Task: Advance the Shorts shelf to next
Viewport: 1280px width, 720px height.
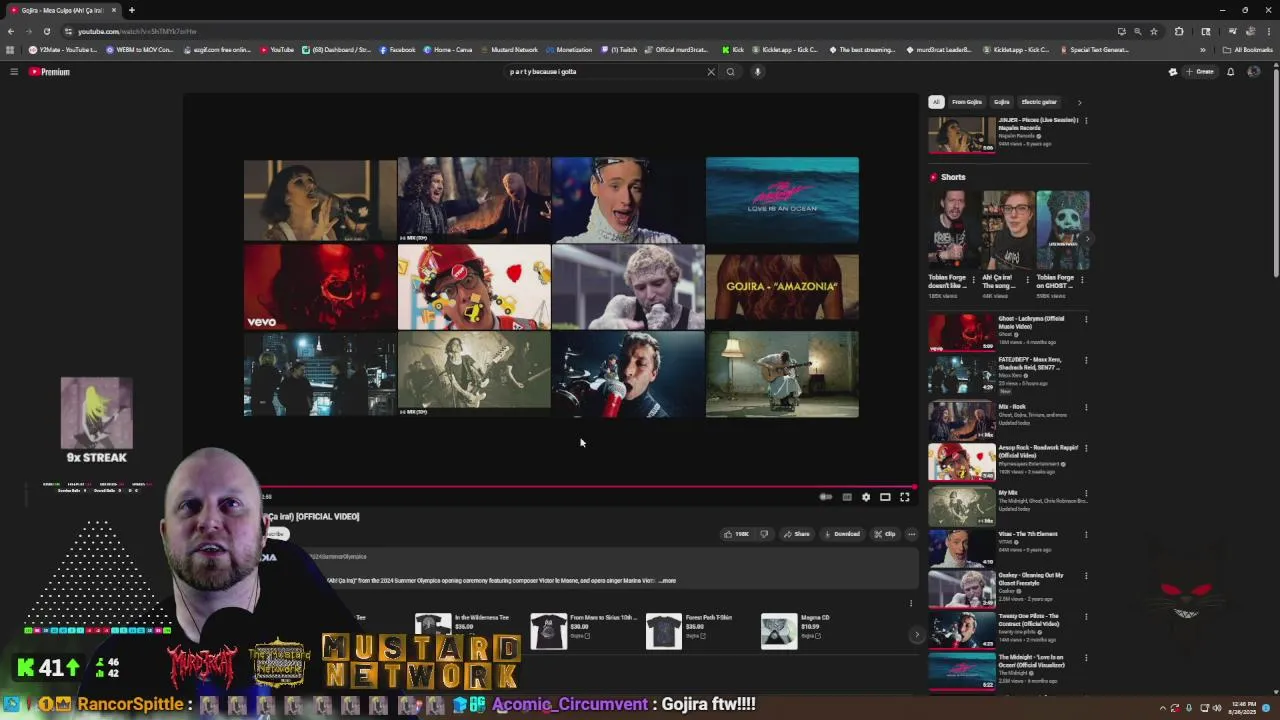Action: pos(1088,238)
